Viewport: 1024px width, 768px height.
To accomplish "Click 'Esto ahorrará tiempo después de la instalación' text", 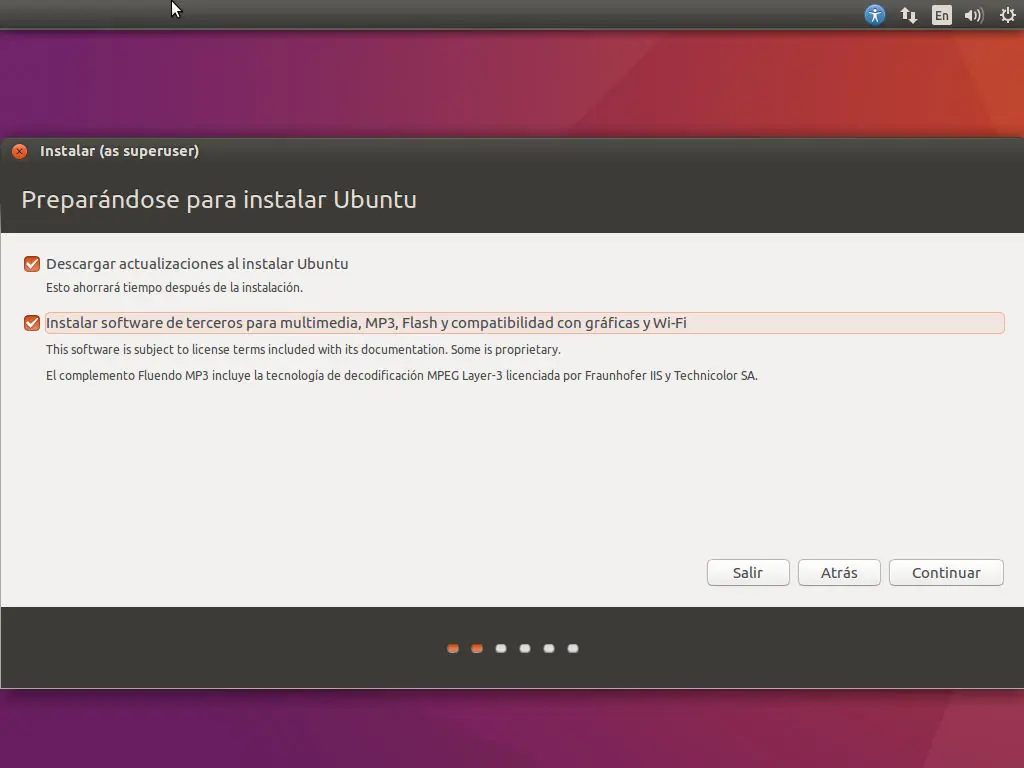I will point(174,287).
